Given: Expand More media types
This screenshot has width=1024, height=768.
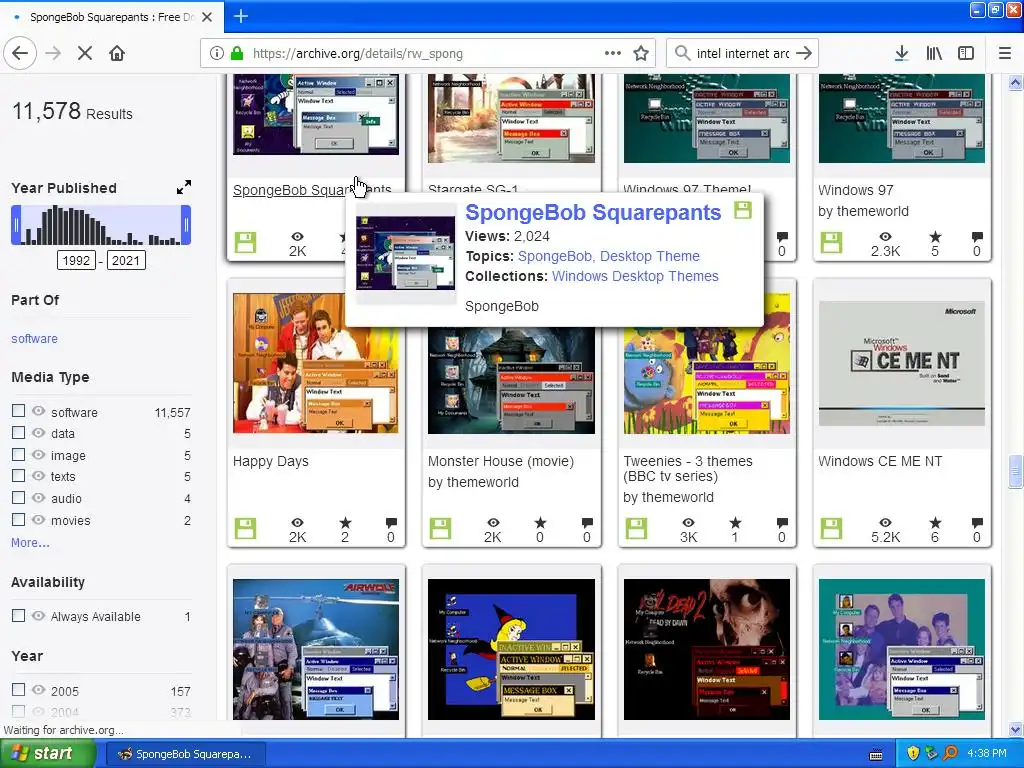Looking at the screenshot, I should point(30,543).
